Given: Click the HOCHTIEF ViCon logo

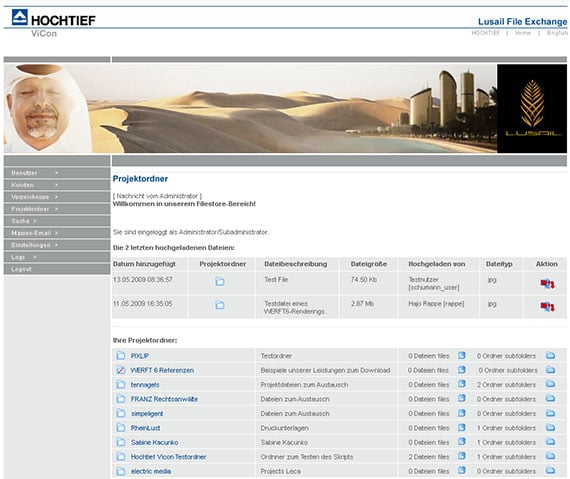Looking at the screenshot, I should coord(53,23).
